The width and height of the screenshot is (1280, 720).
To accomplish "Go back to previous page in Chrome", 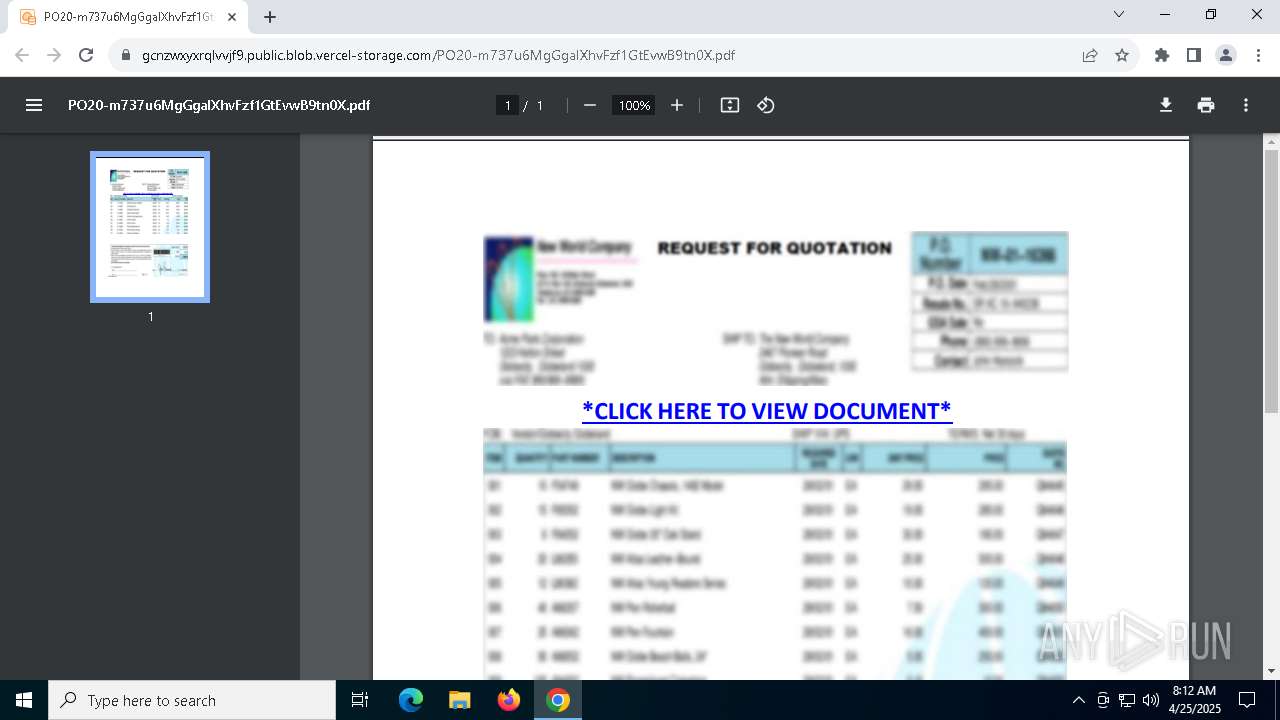I will click(x=22, y=55).
